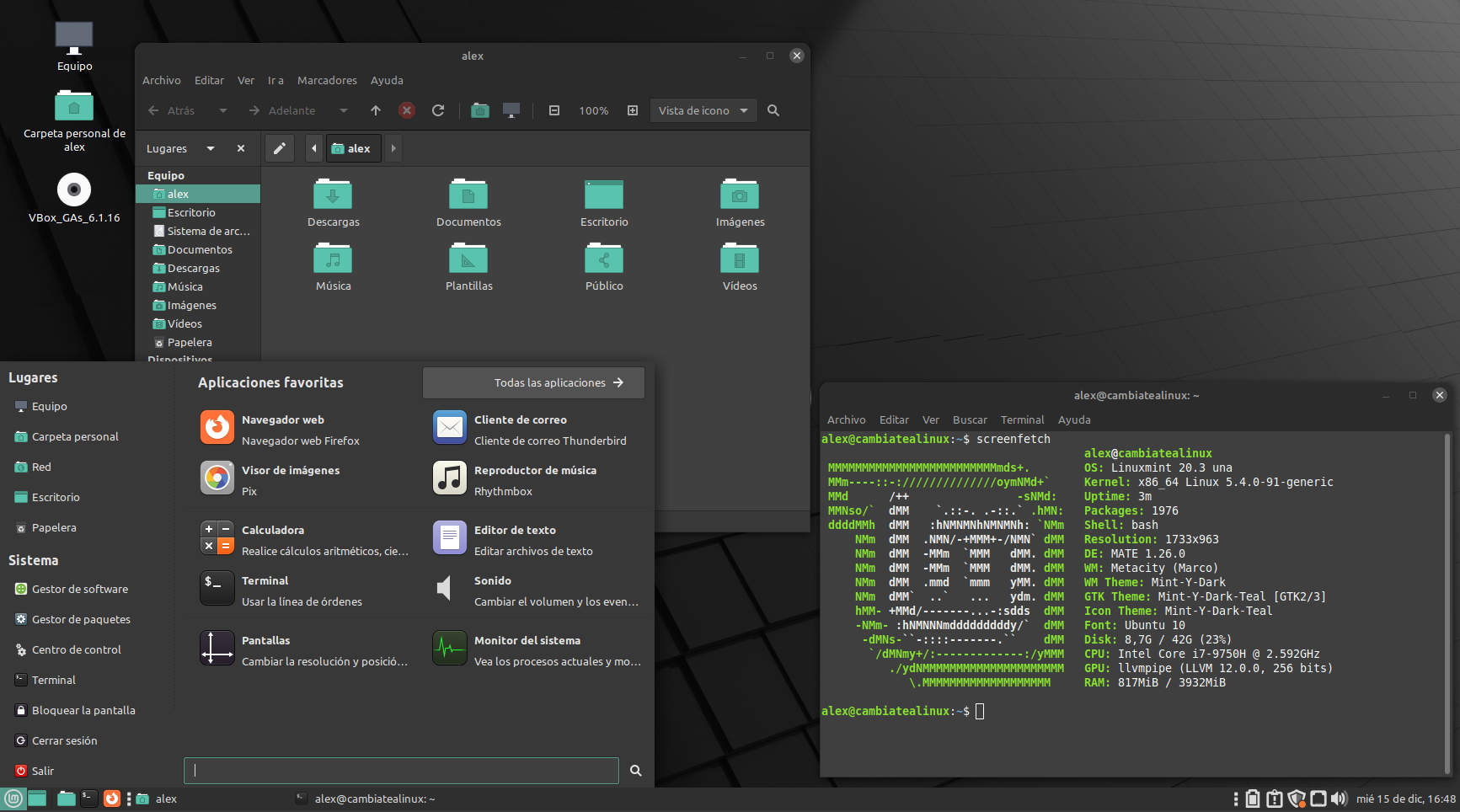This screenshot has width=1460, height=812.
Task: Click the red stop-loading icon in the toolbar
Action: (x=407, y=110)
